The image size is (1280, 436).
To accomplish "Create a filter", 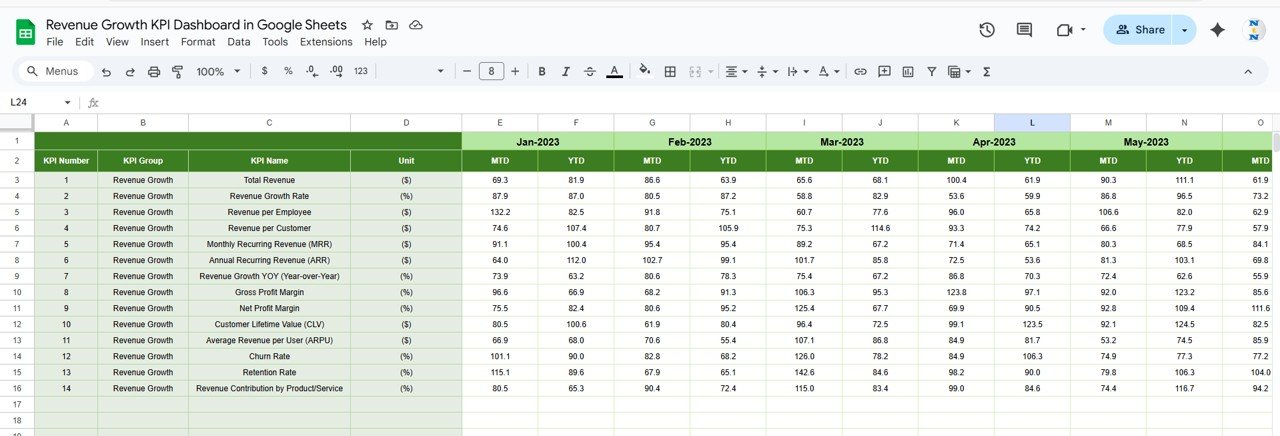I will pos(932,72).
